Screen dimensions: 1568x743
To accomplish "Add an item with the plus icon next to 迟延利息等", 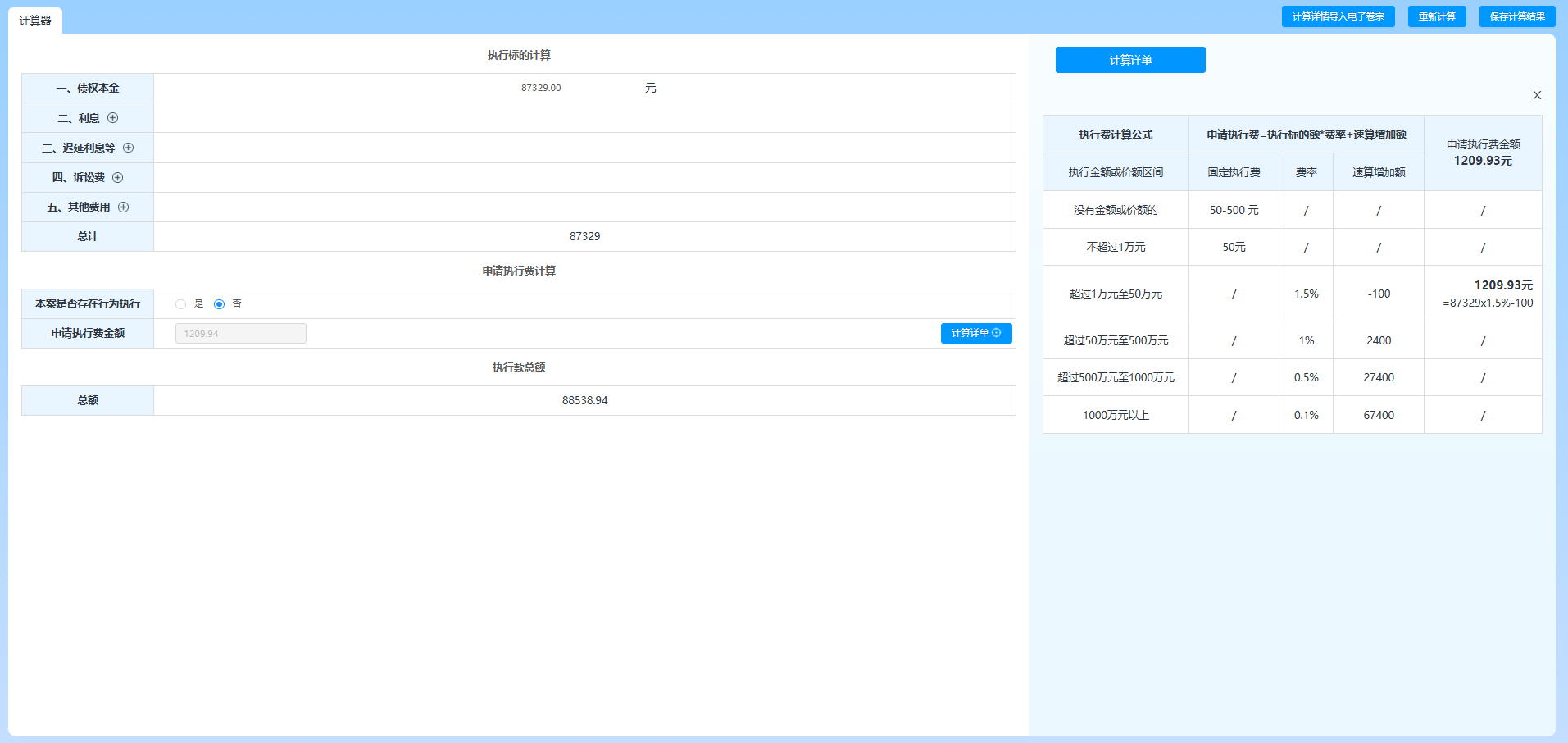I will (x=129, y=148).
